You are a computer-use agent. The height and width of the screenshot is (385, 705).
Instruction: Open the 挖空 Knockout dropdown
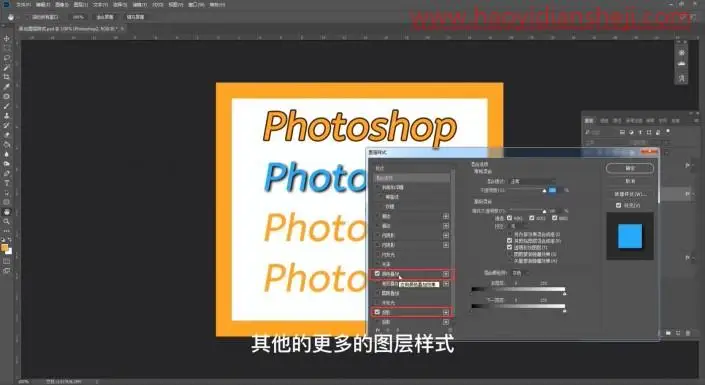[x=518, y=226]
